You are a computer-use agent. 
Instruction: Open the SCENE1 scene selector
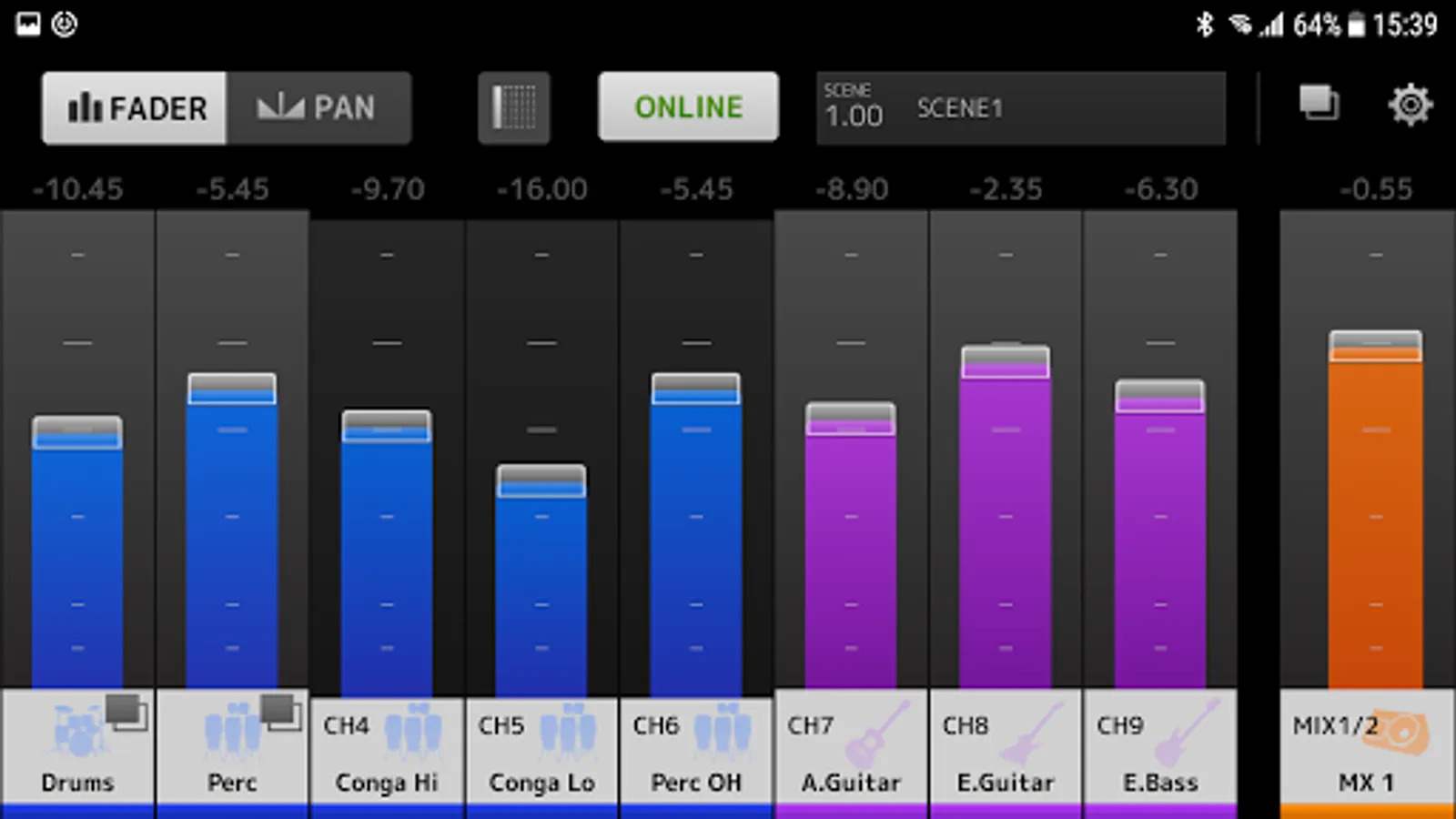[x=1021, y=108]
